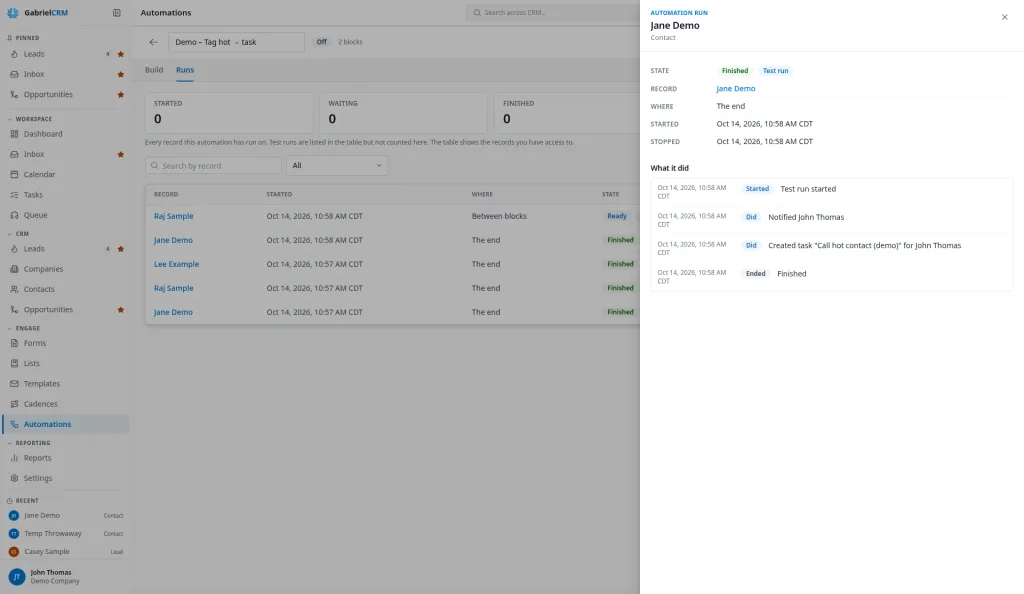Open Settings gear icon in sidebar
1024x594 pixels.
coord(14,478)
